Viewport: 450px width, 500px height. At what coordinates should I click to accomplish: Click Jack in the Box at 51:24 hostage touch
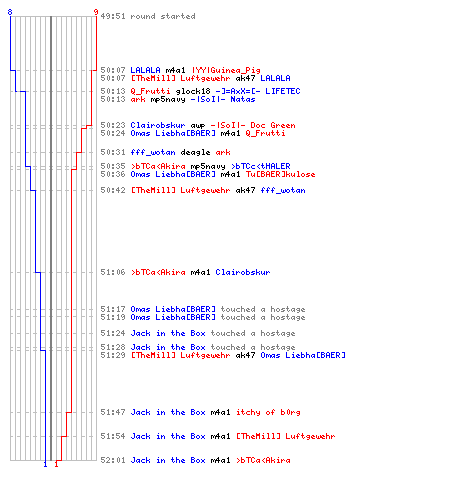coord(168,333)
